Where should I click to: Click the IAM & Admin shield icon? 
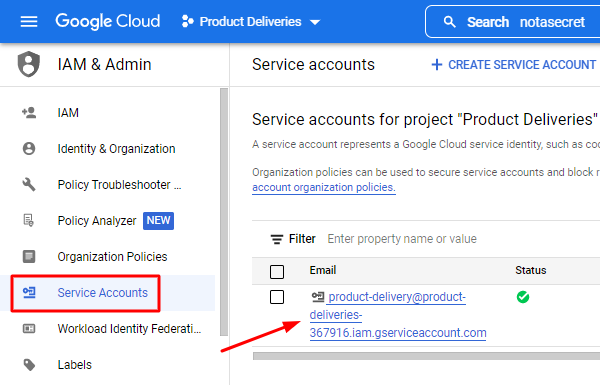pos(29,64)
